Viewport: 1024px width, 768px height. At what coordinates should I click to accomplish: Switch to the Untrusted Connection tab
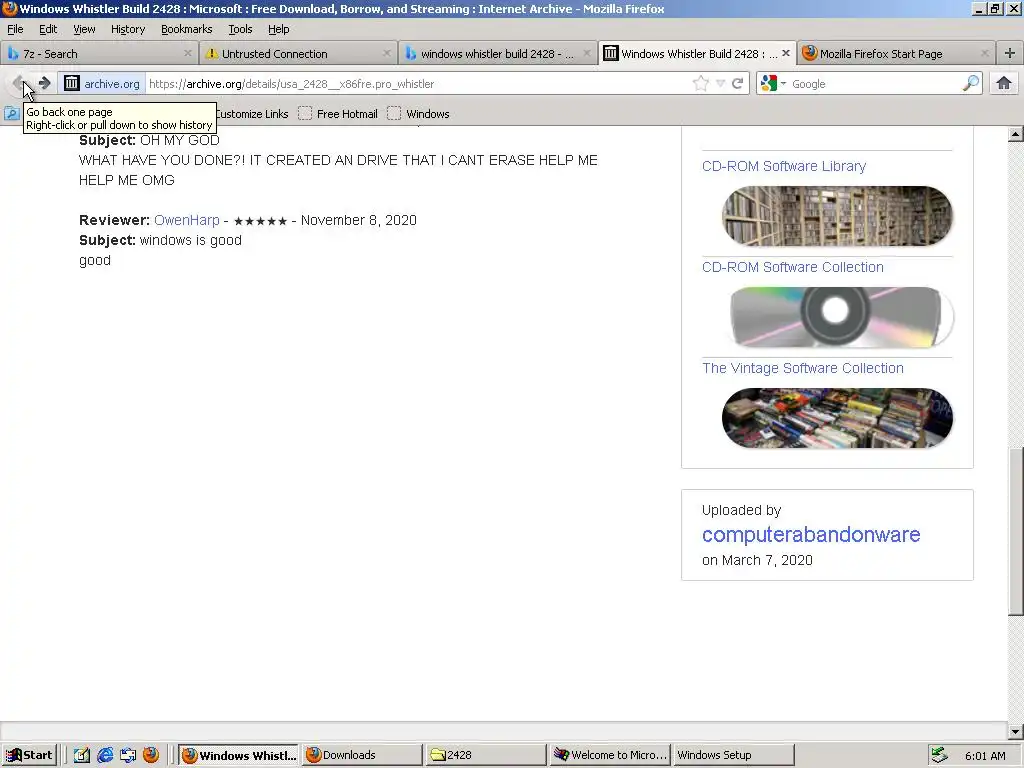click(x=297, y=54)
